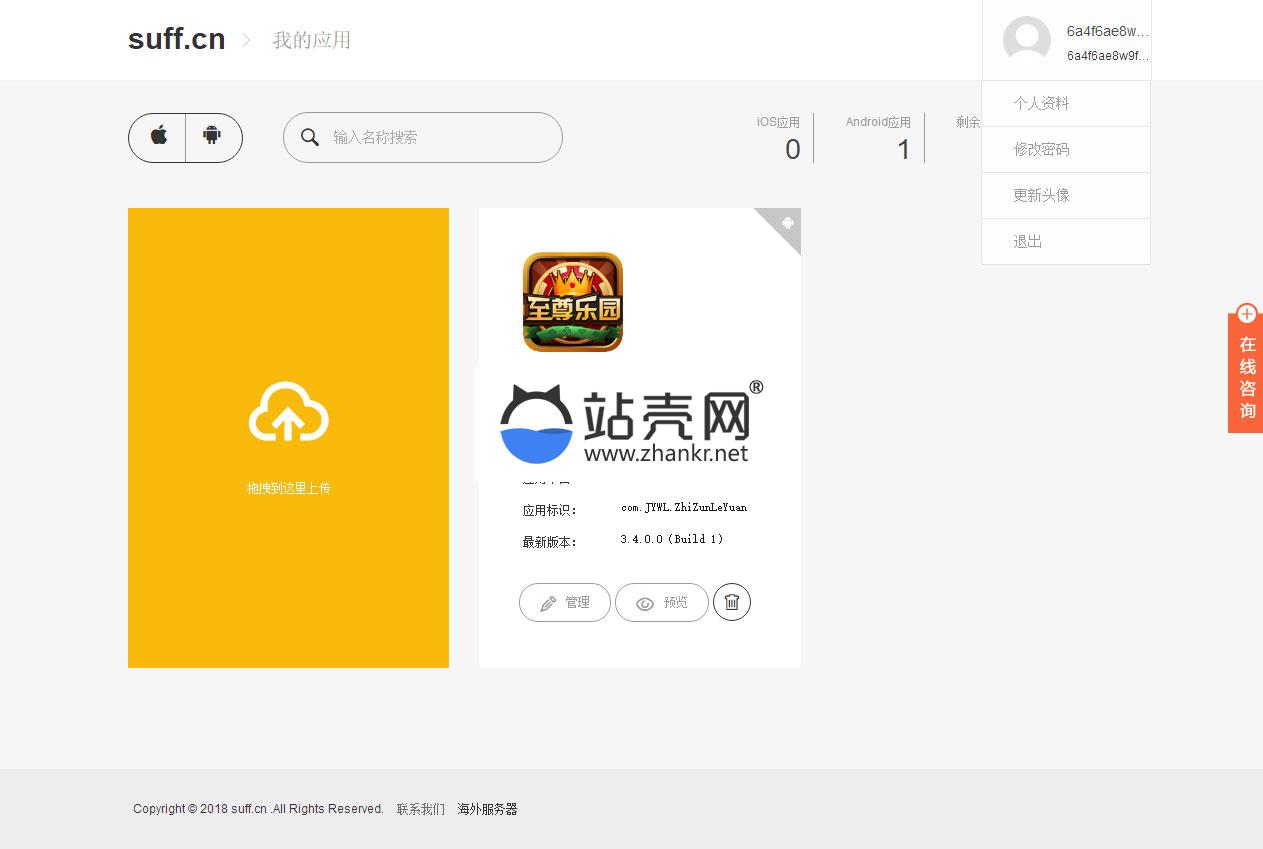Choose 更新头像 from the dropdown menu
Viewport: 1263px width, 849px height.
pyautogui.click(x=1041, y=195)
